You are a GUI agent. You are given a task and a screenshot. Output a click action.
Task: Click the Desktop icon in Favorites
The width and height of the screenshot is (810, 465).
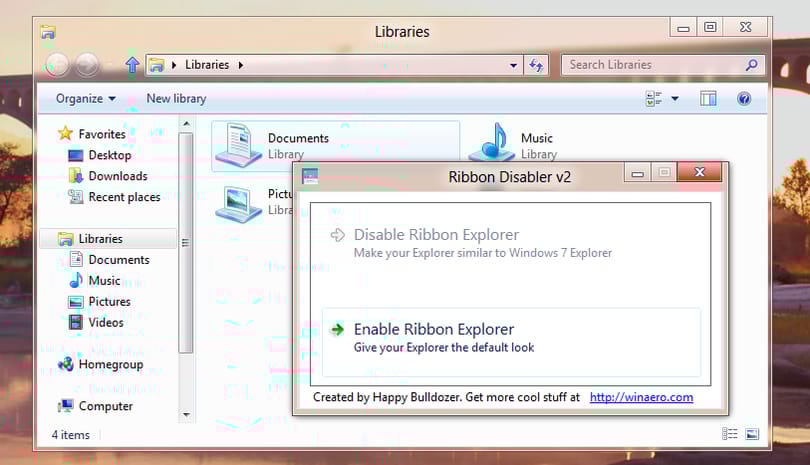tap(76, 155)
